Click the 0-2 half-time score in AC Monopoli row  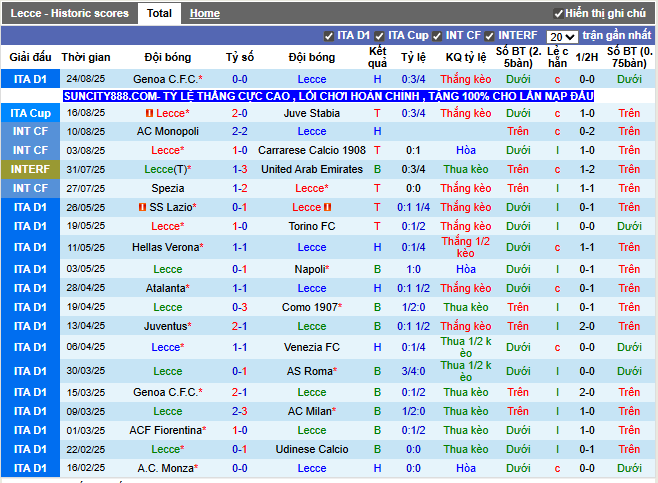point(586,131)
